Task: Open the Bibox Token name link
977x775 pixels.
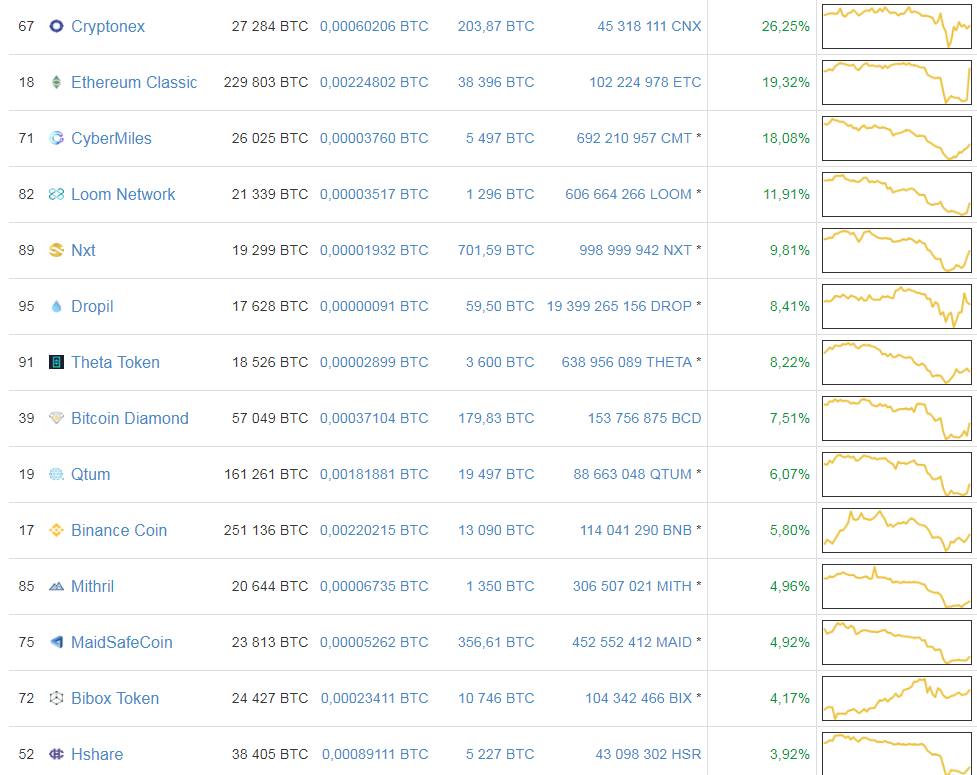Action: click(x=115, y=698)
